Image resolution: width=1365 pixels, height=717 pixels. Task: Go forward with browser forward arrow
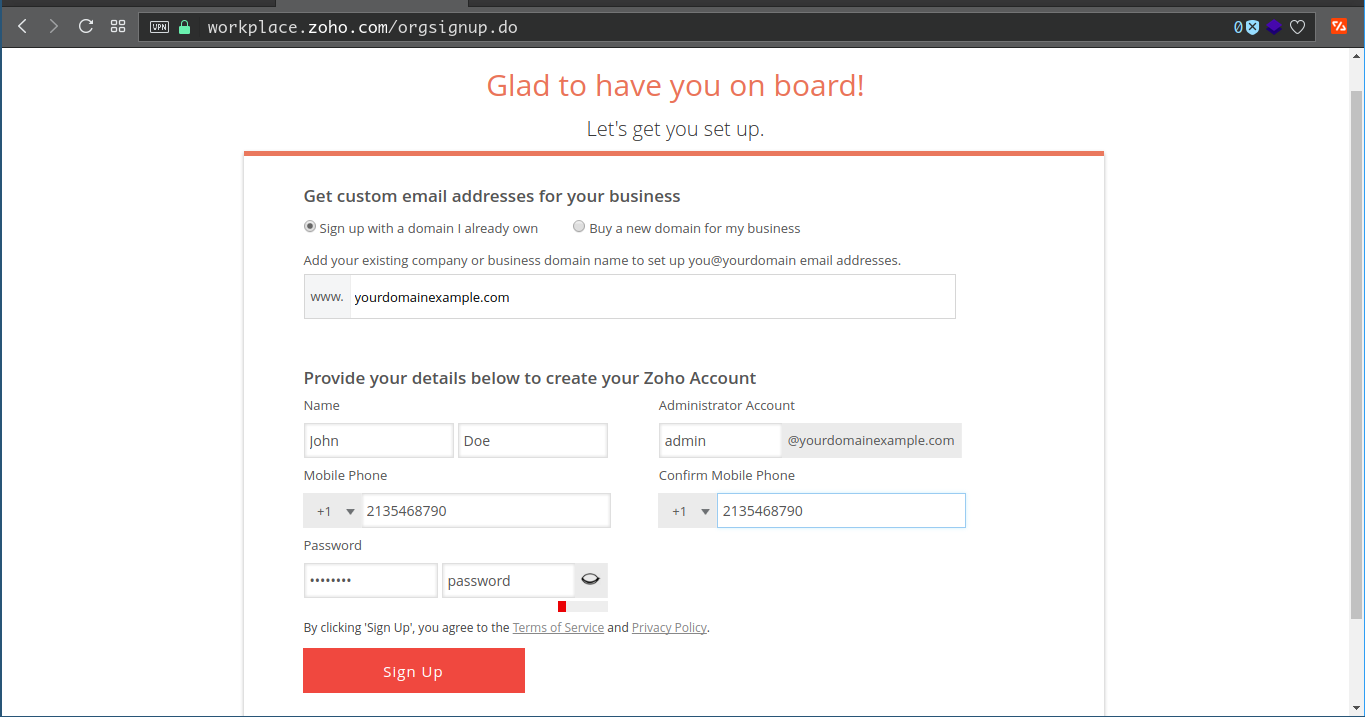coord(54,27)
